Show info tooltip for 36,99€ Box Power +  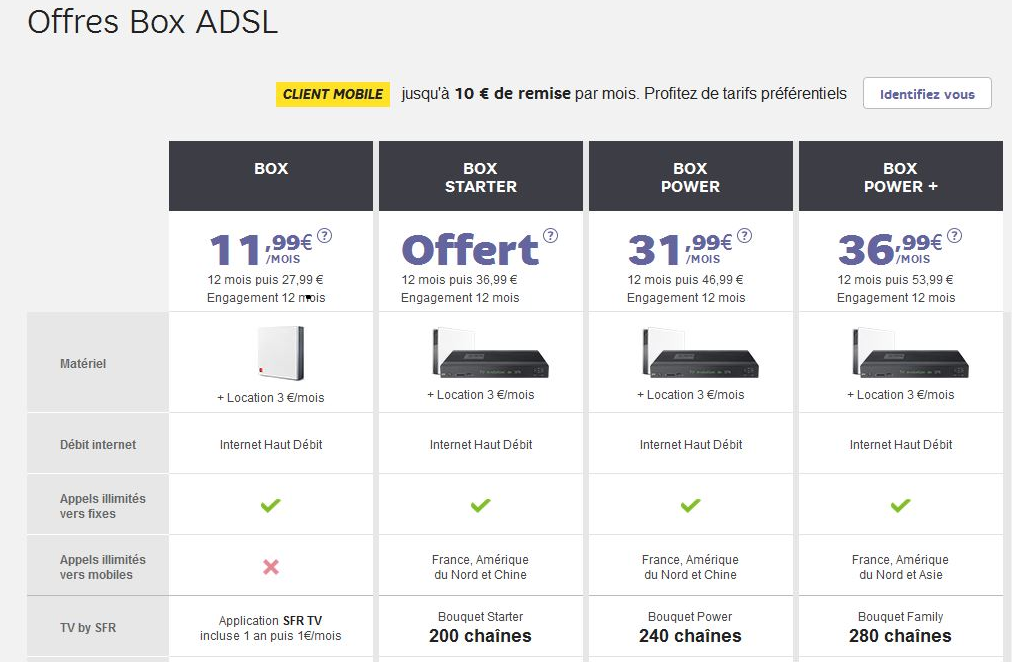point(954,237)
